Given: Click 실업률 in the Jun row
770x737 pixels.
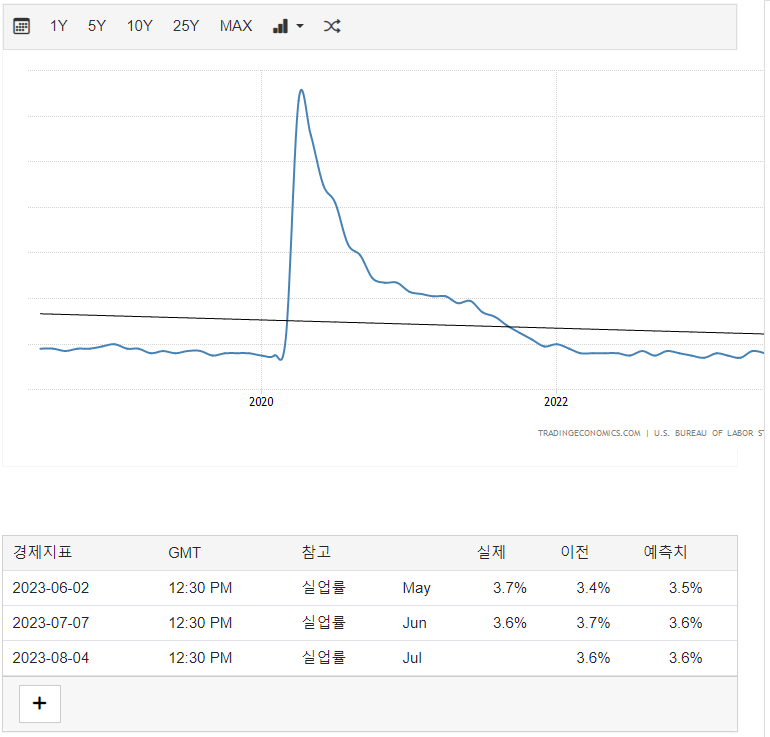Looking at the screenshot, I should tap(324, 622).
